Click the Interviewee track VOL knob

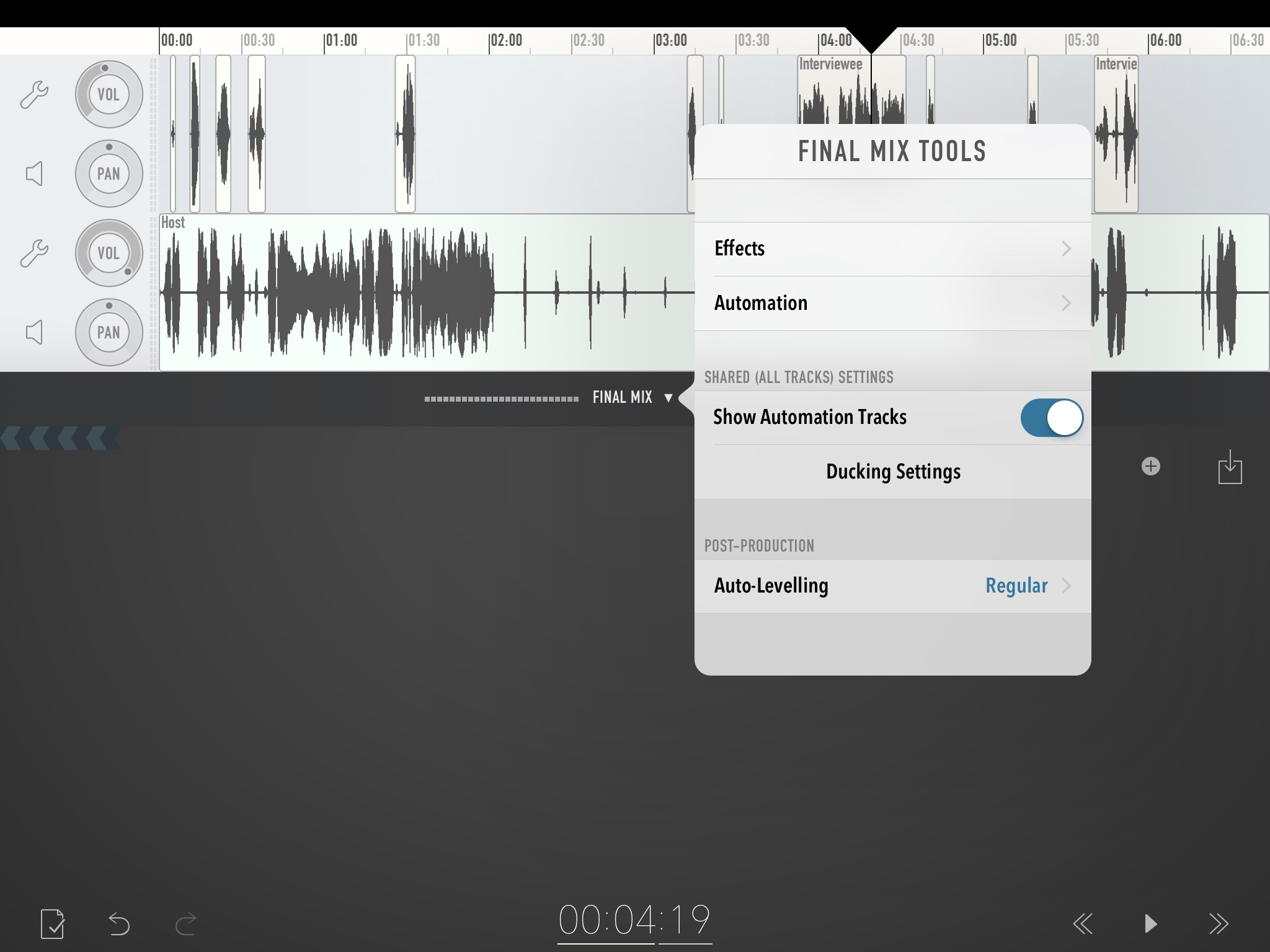tap(109, 94)
